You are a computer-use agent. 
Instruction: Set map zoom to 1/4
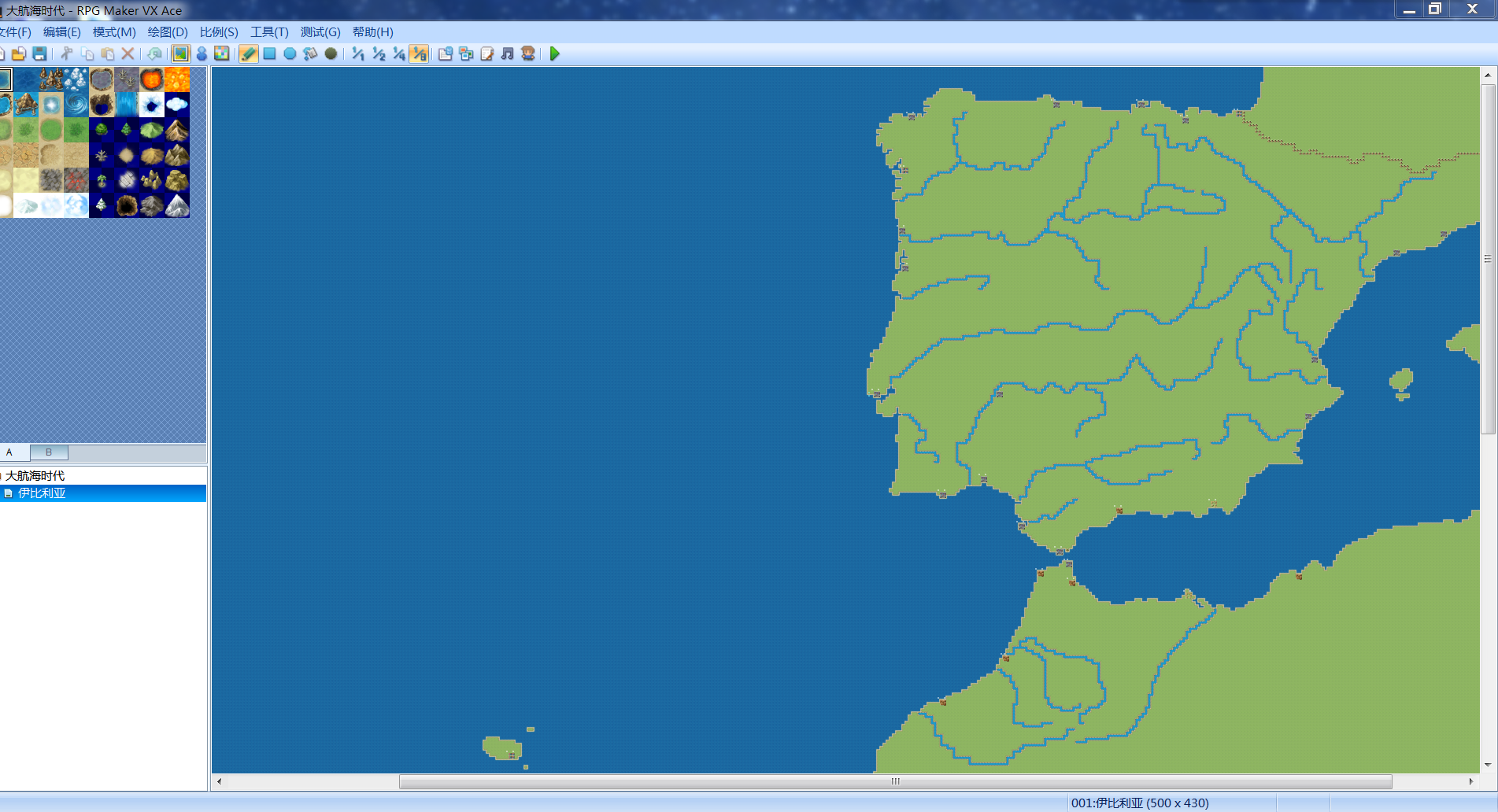(x=399, y=54)
